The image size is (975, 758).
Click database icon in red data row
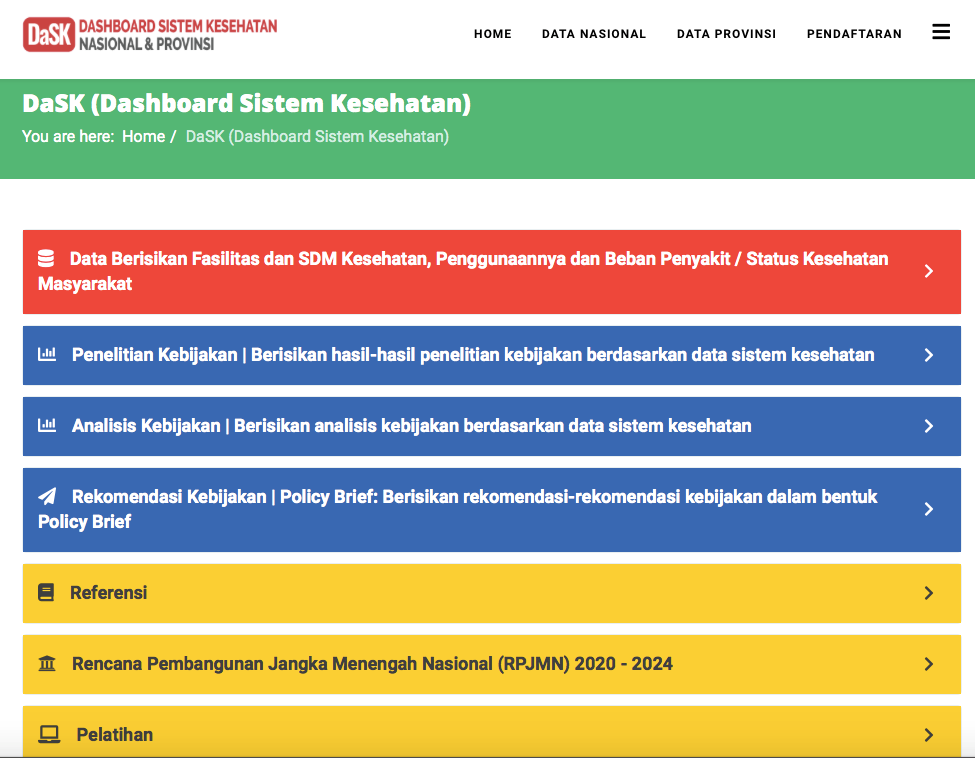[46, 258]
